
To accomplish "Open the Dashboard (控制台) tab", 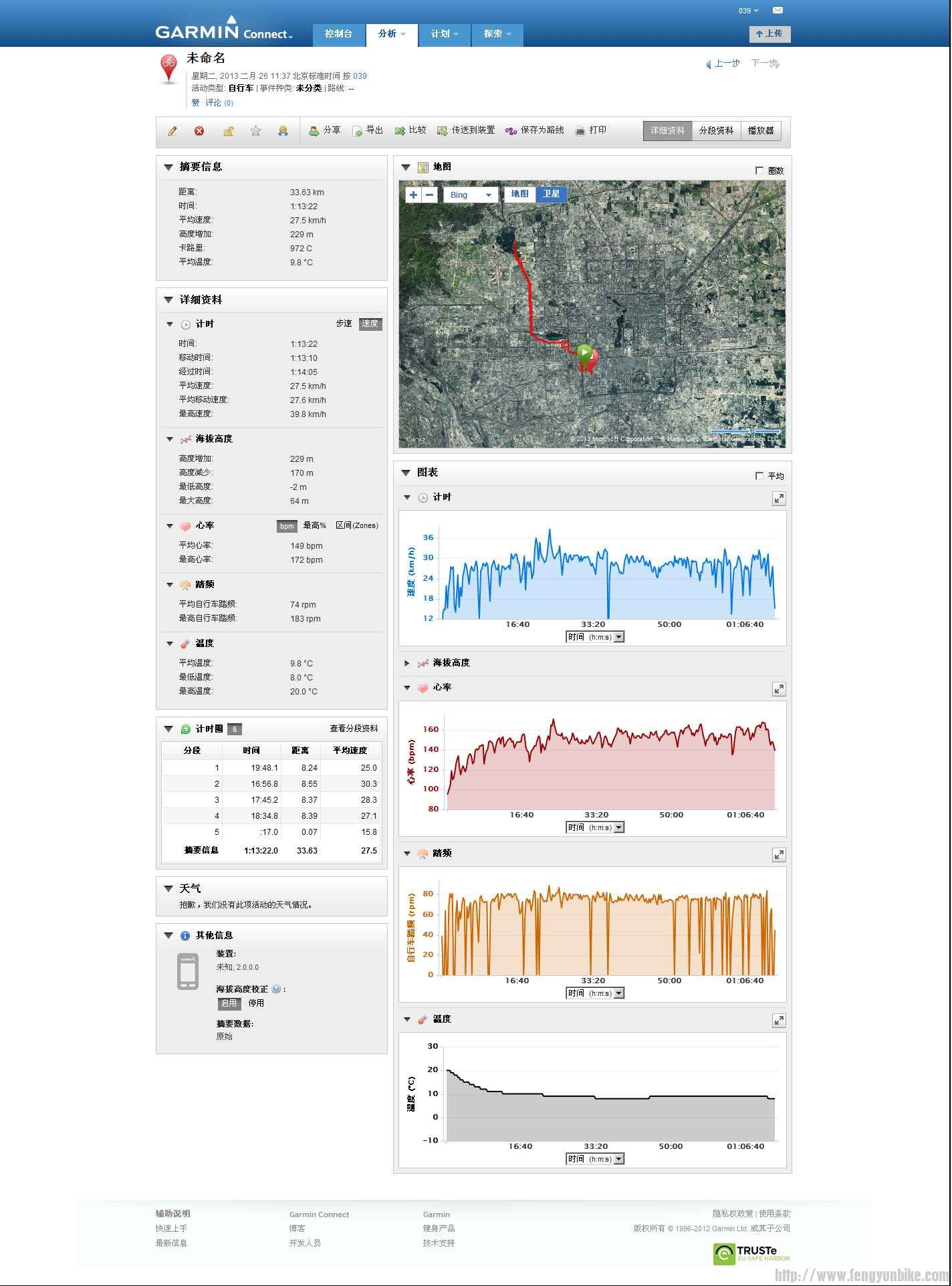I will coord(339,34).
